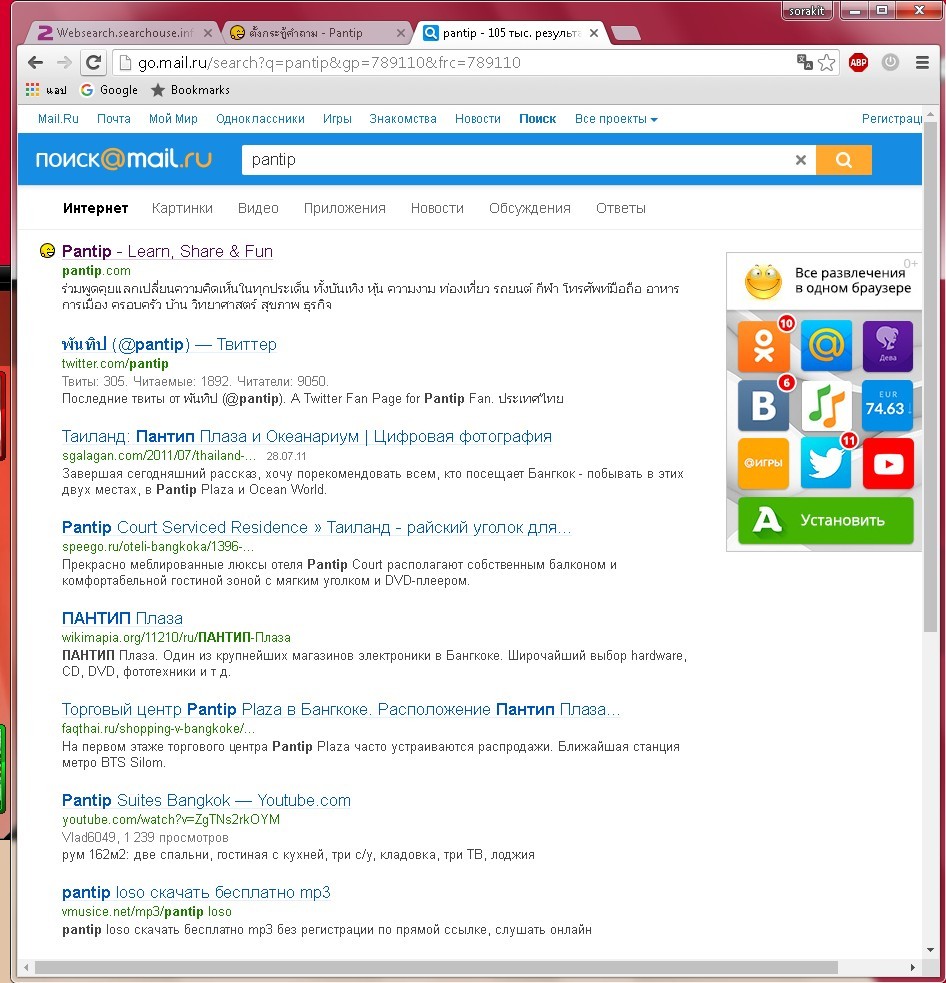Open the Почта link
The height and width of the screenshot is (983, 946).
click(x=113, y=119)
